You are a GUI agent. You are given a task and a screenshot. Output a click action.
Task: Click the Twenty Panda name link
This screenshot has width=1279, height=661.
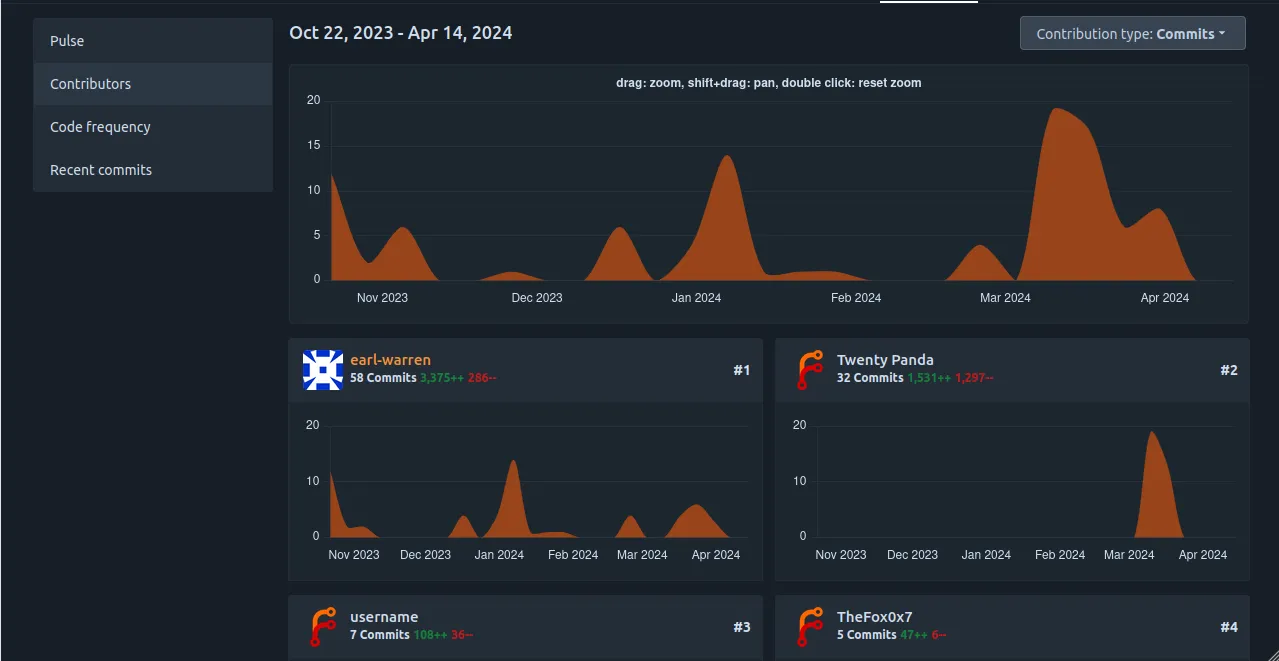pyautogui.click(x=885, y=360)
